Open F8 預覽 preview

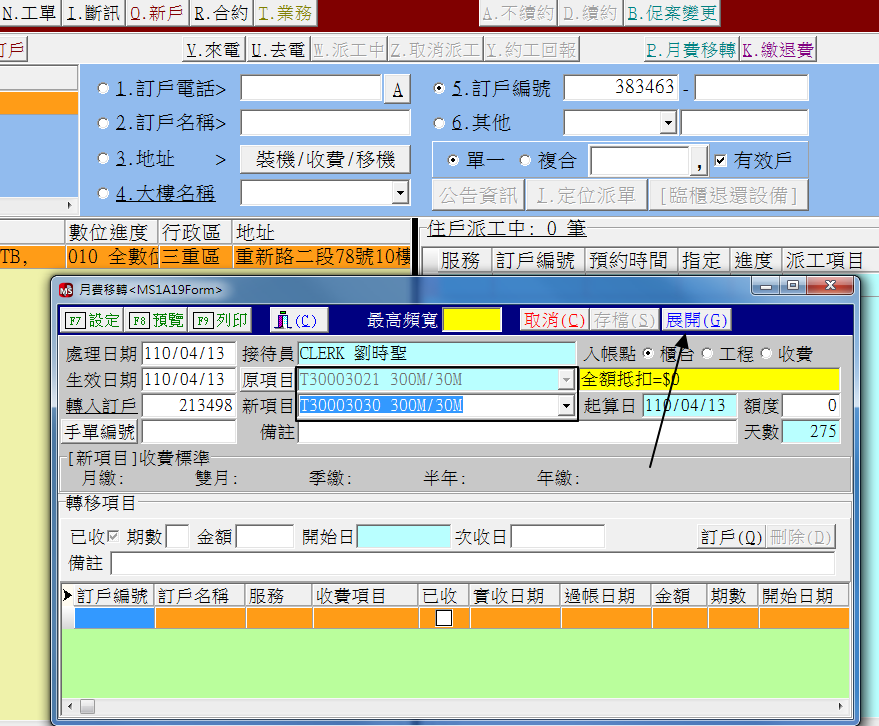[x=156, y=320]
